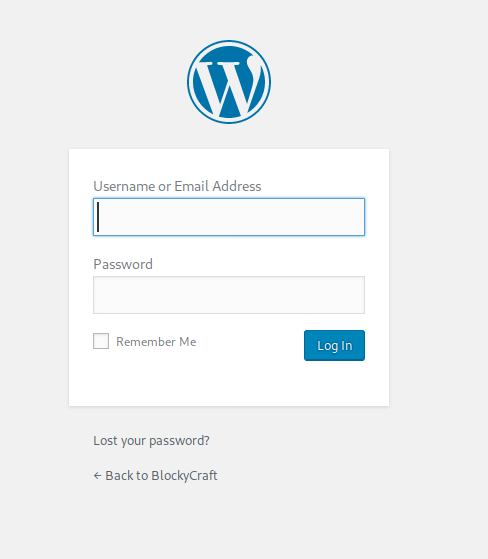Open the Lost your password? link
Viewport: 488px width, 559px height.
click(x=151, y=441)
